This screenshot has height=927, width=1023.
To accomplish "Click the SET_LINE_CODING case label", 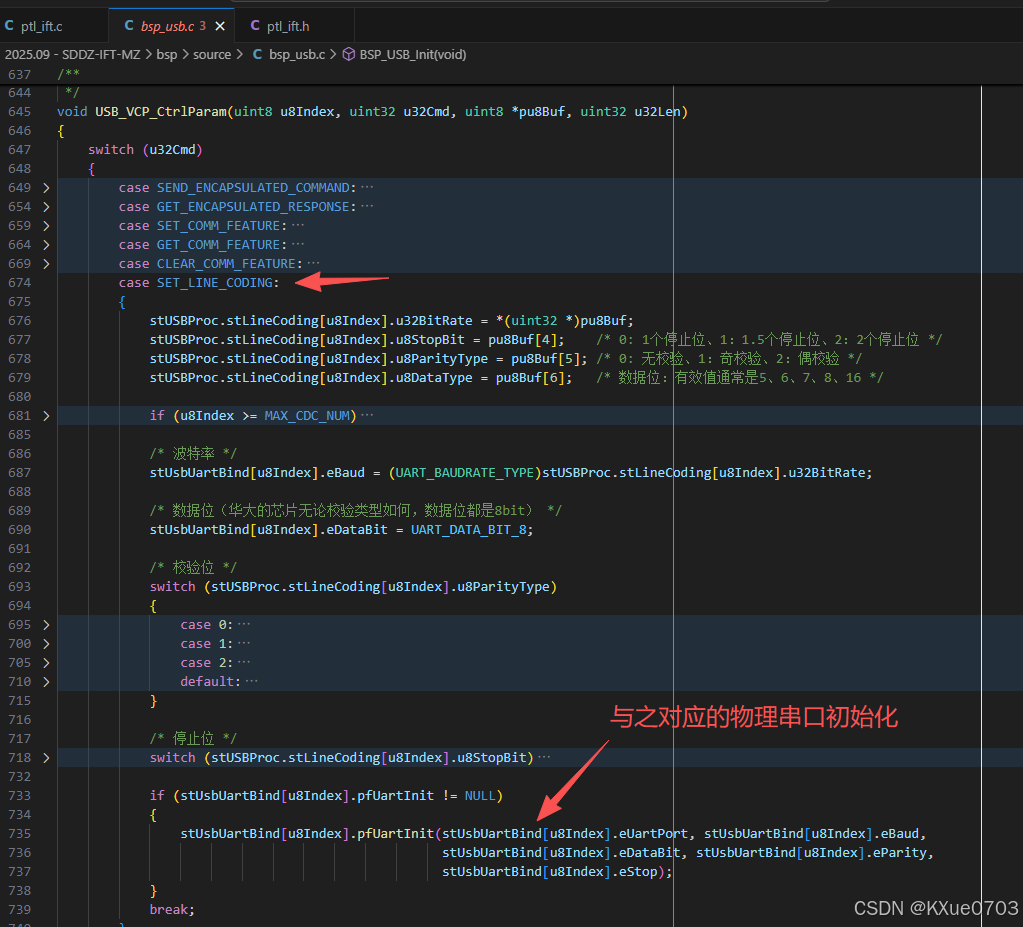I will click(x=215, y=282).
